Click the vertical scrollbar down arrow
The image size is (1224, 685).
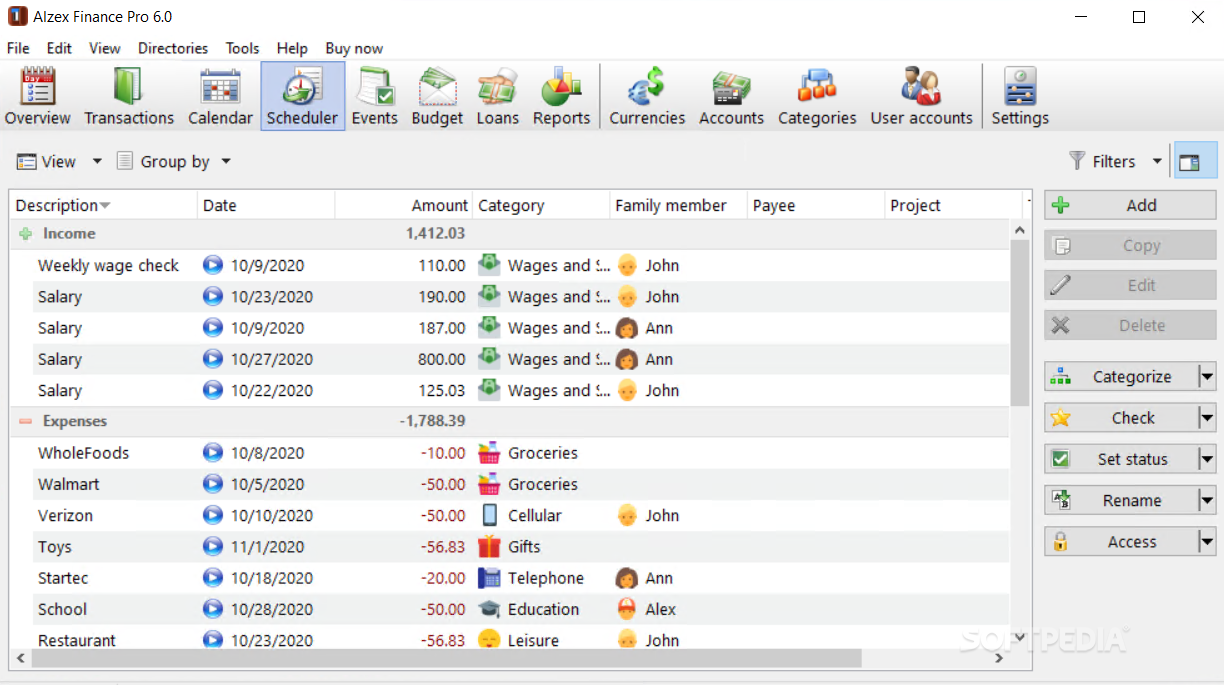coord(1019,637)
